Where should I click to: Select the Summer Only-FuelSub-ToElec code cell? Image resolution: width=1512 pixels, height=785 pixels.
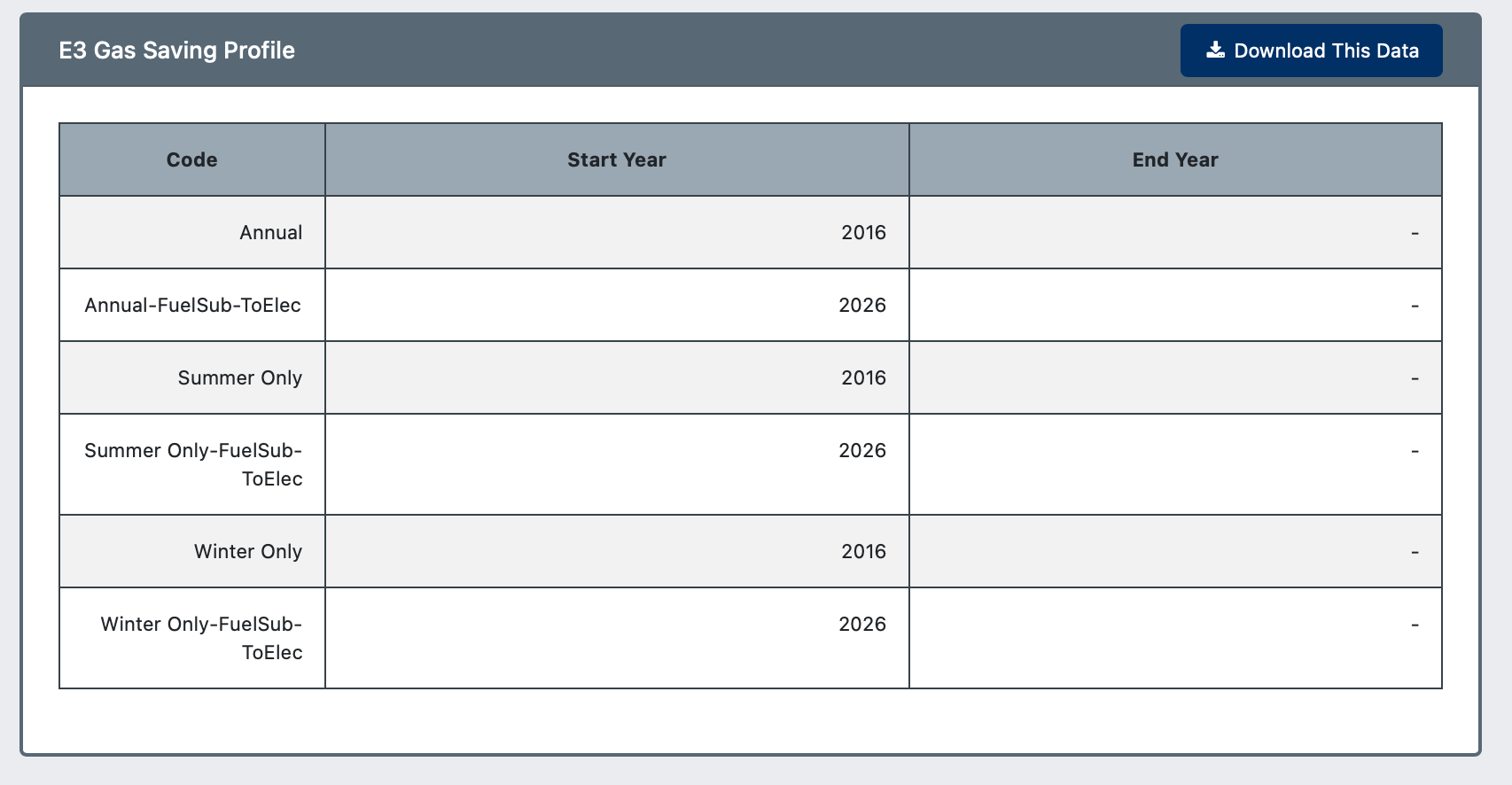[x=192, y=464]
